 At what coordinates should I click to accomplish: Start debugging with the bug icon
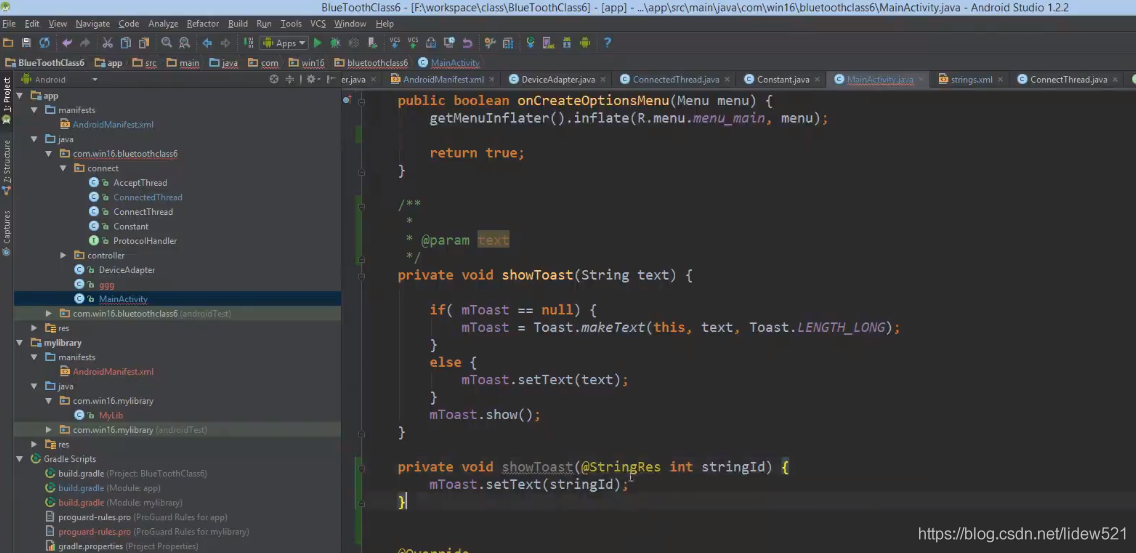335,43
